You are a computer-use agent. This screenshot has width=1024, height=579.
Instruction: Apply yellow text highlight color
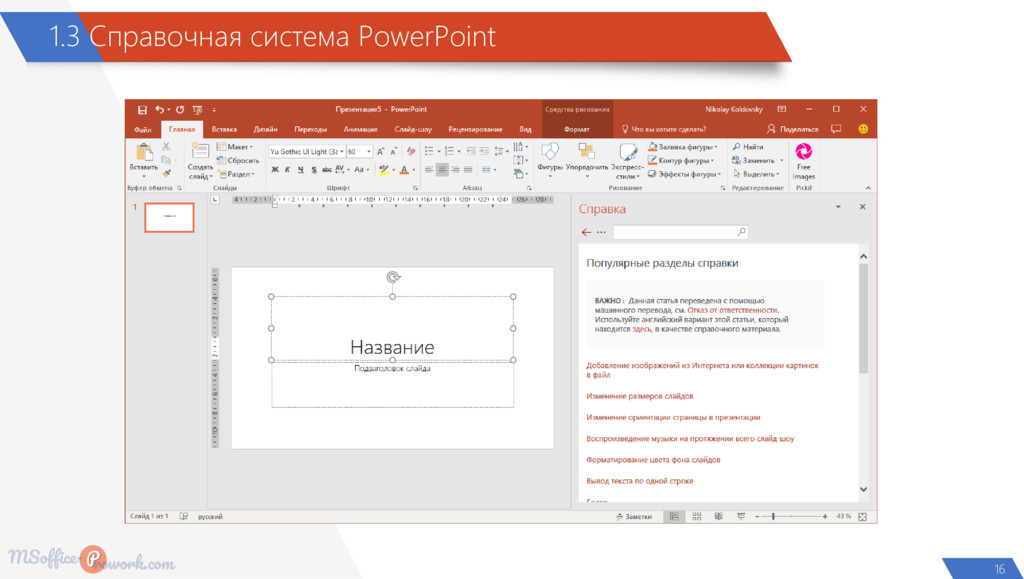click(383, 170)
